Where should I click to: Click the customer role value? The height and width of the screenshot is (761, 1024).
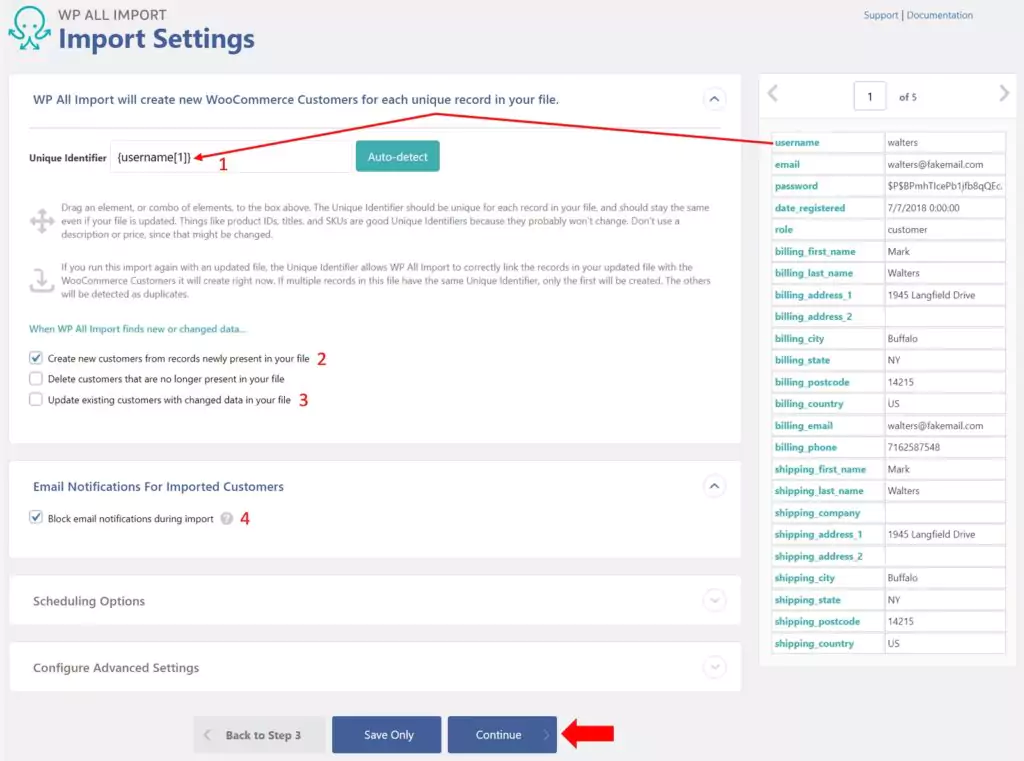point(907,230)
